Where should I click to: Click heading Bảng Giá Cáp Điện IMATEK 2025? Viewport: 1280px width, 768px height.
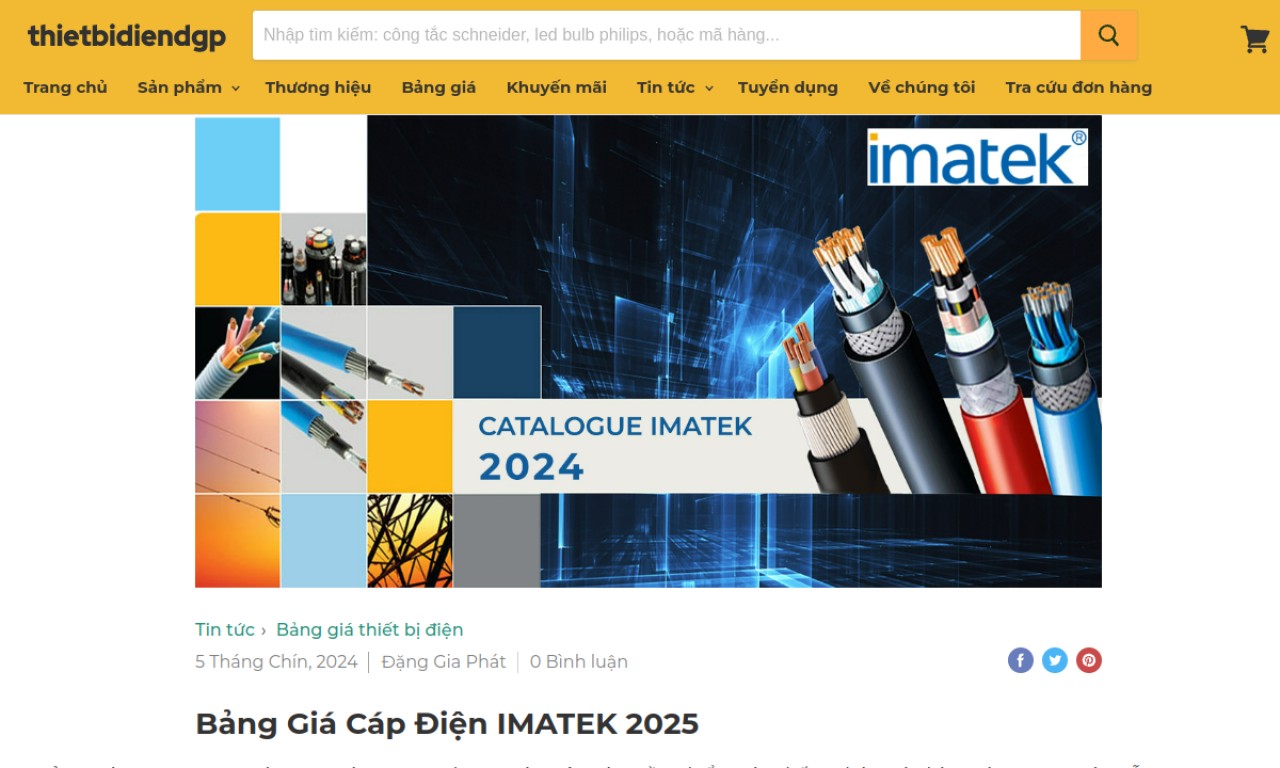447,723
